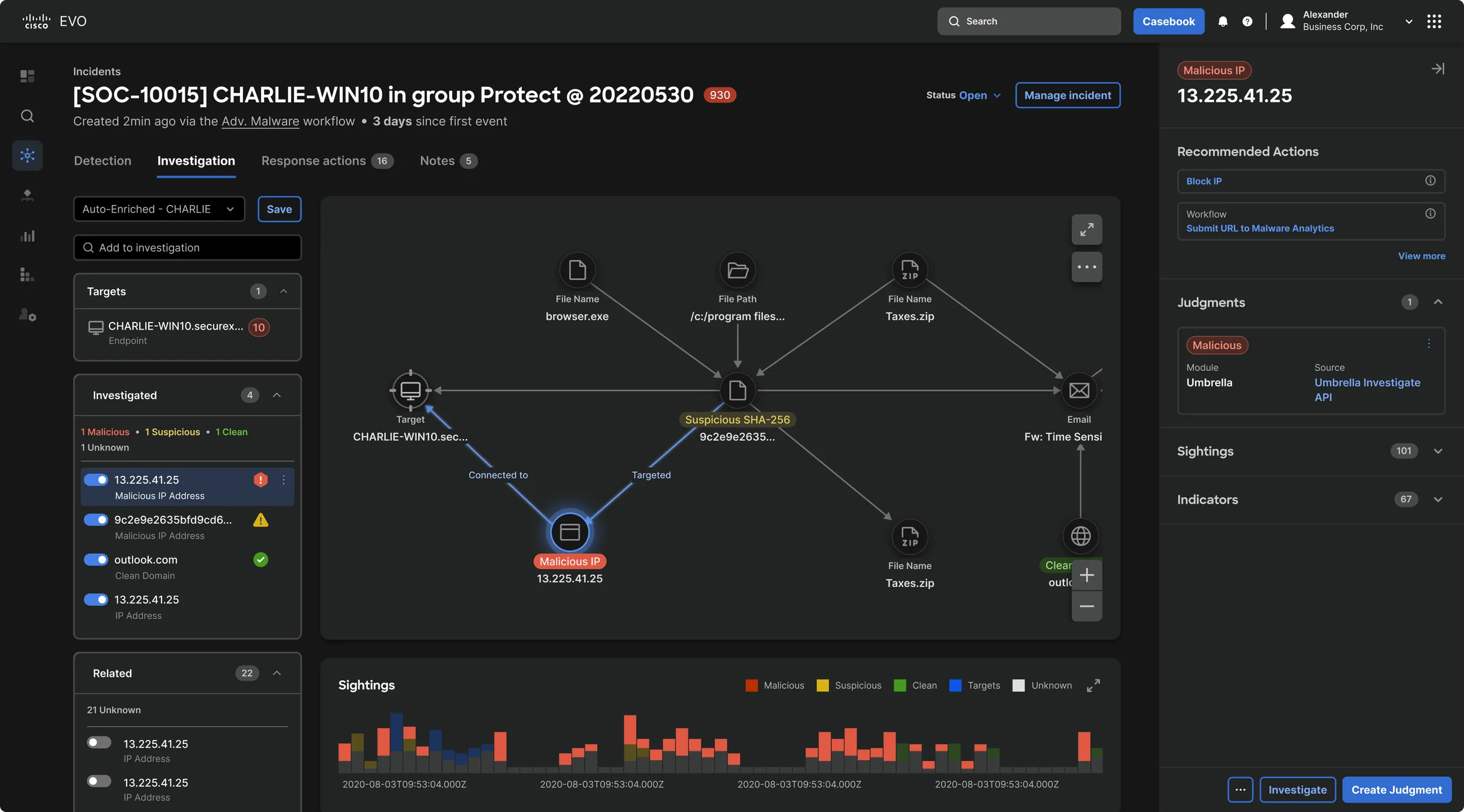Zoom out on the graph

(x=1087, y=606)
